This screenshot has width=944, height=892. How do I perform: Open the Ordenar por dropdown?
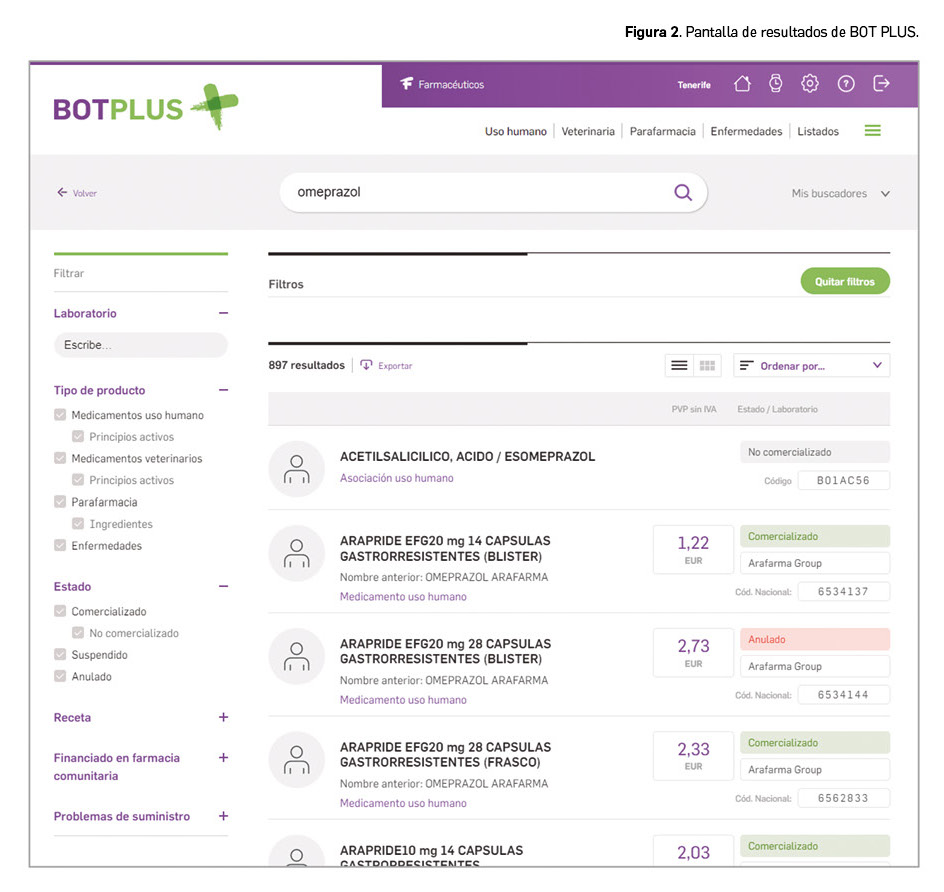(811, 366)
